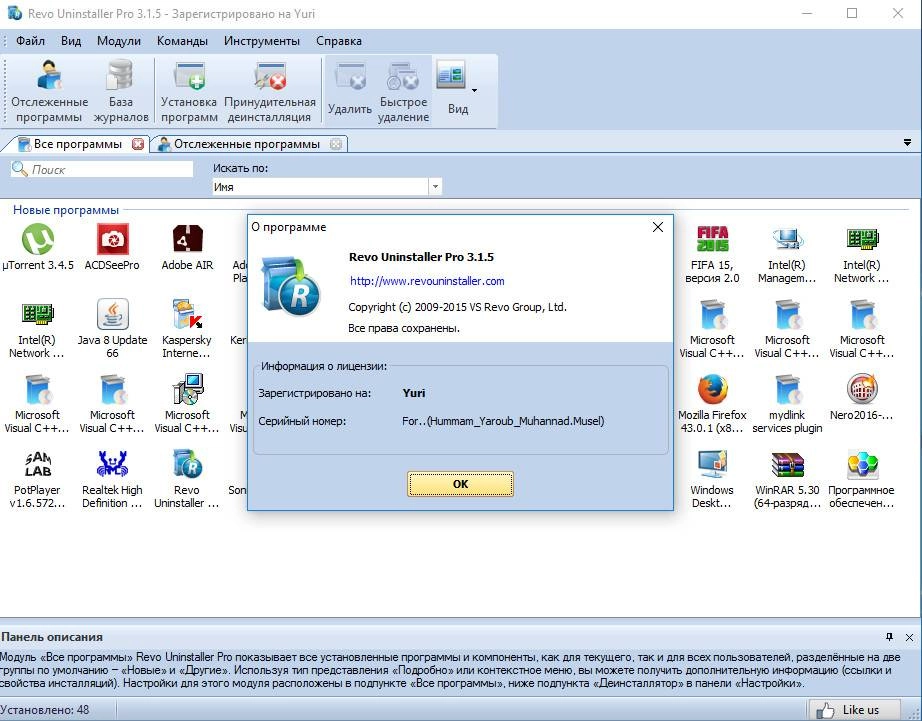Pin the Панель описания panel
The width and height of the screenshot is (922, 721).
point(889,637)
